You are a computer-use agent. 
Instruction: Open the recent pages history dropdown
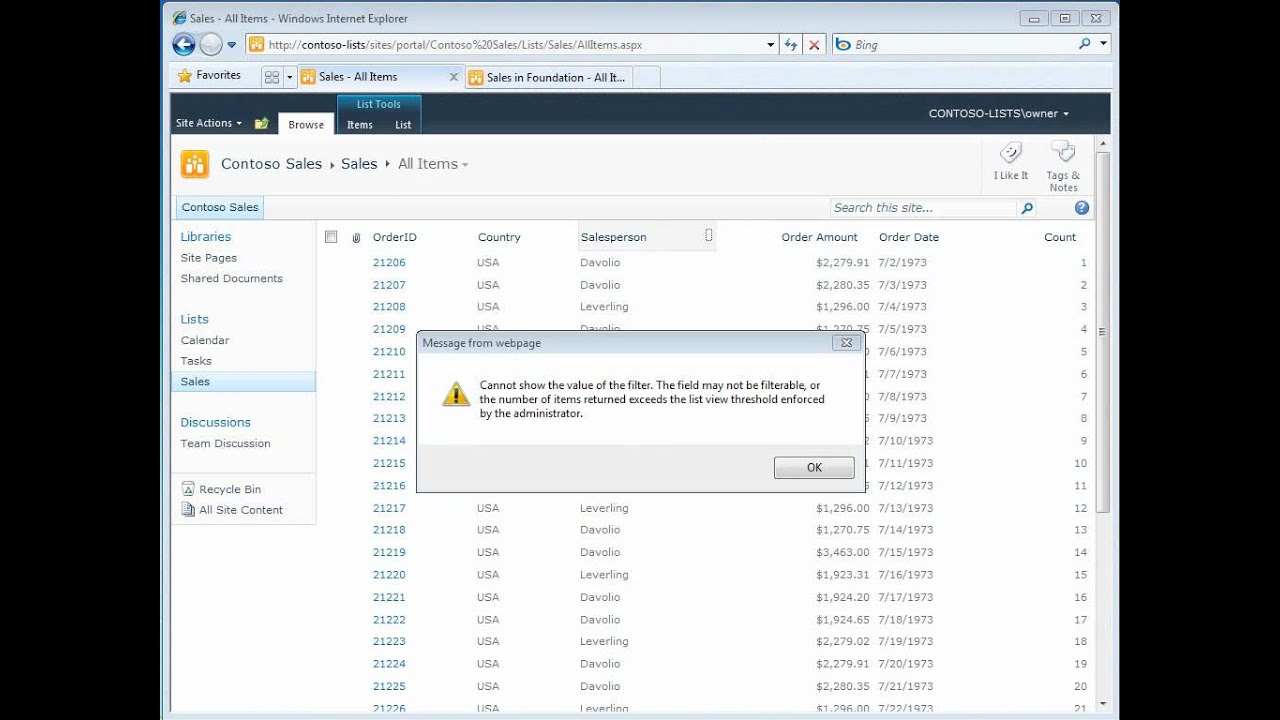(232, 45)
